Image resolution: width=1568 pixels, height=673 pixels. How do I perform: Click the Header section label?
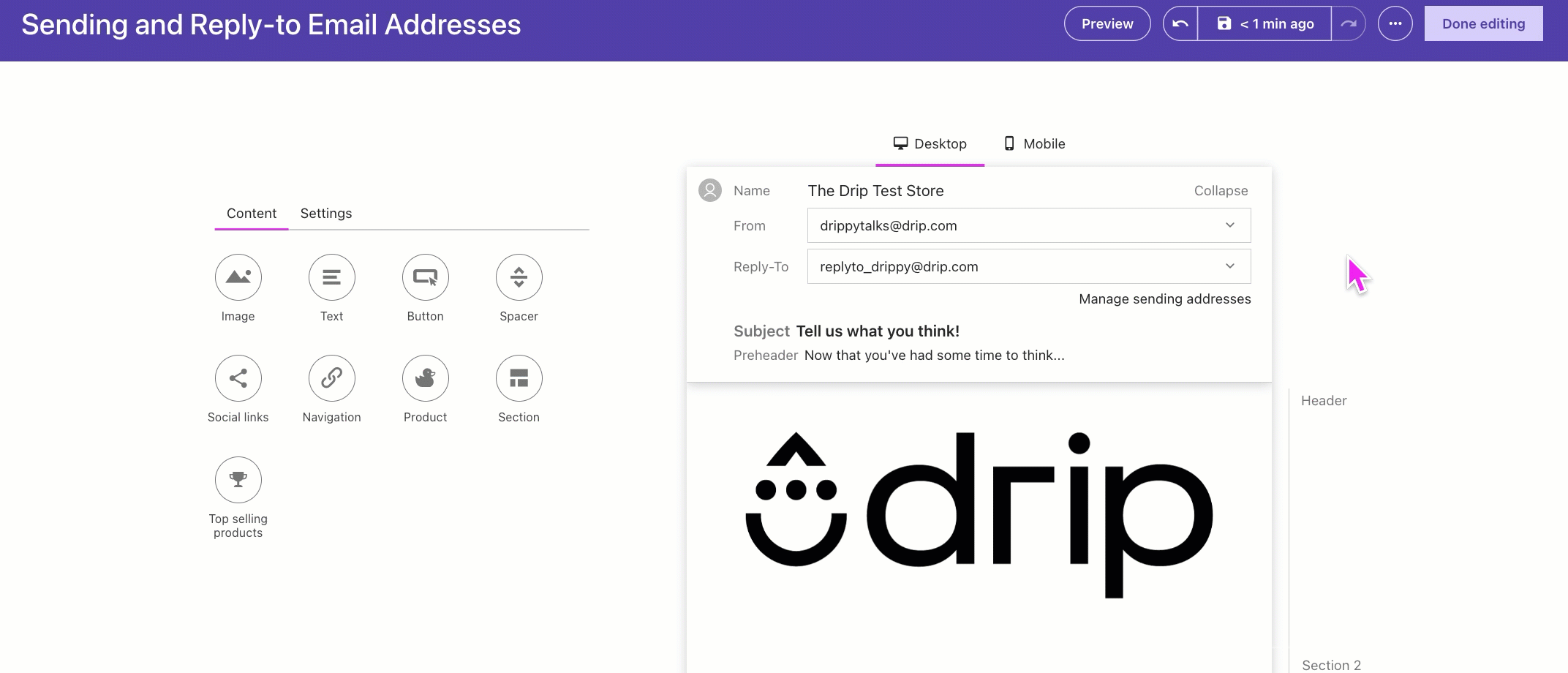point(1324,400)
